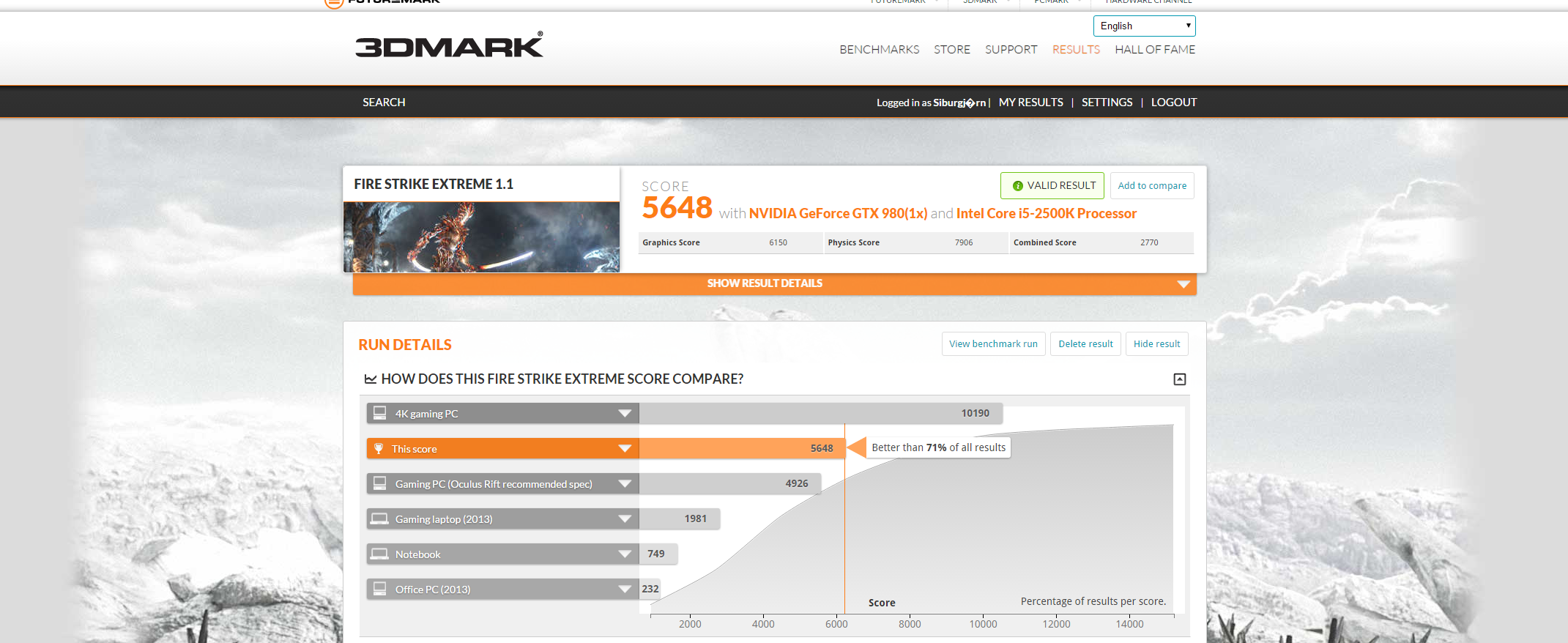Screen dimensions: 1568x643
Task: Click the laptop icon beside Gaming laptop (2013)
Action: point(379,519)
